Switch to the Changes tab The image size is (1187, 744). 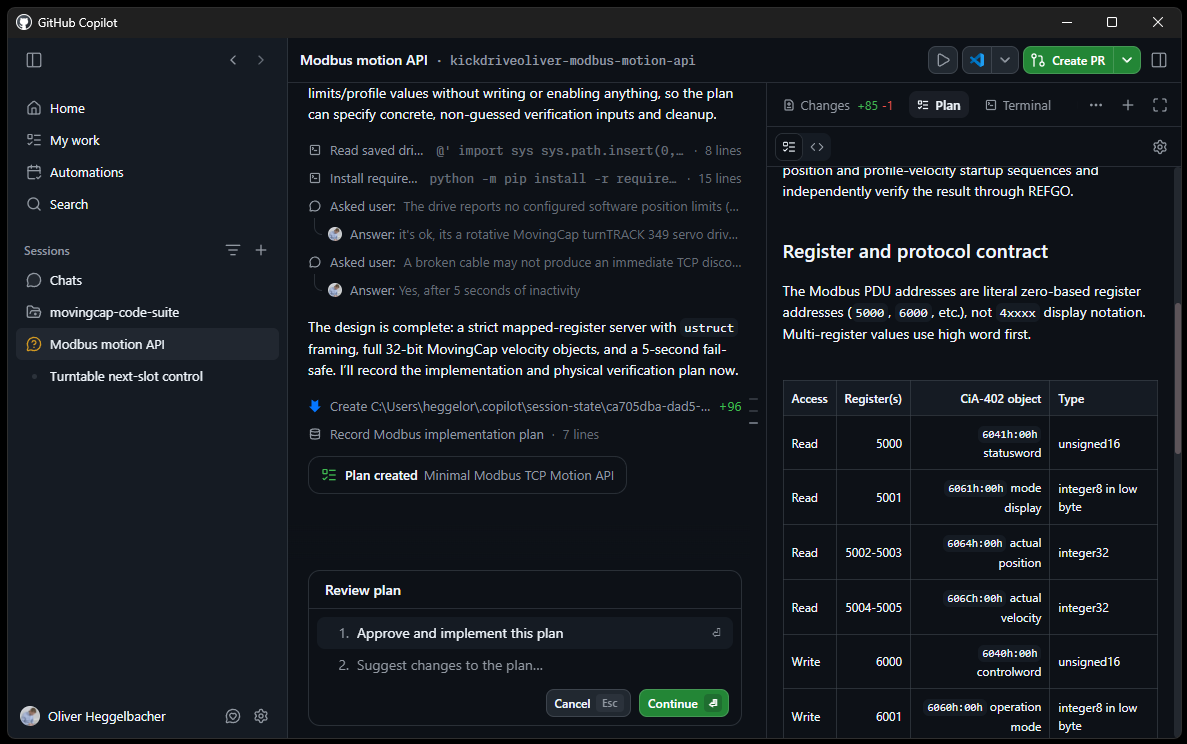click(837, 105)
